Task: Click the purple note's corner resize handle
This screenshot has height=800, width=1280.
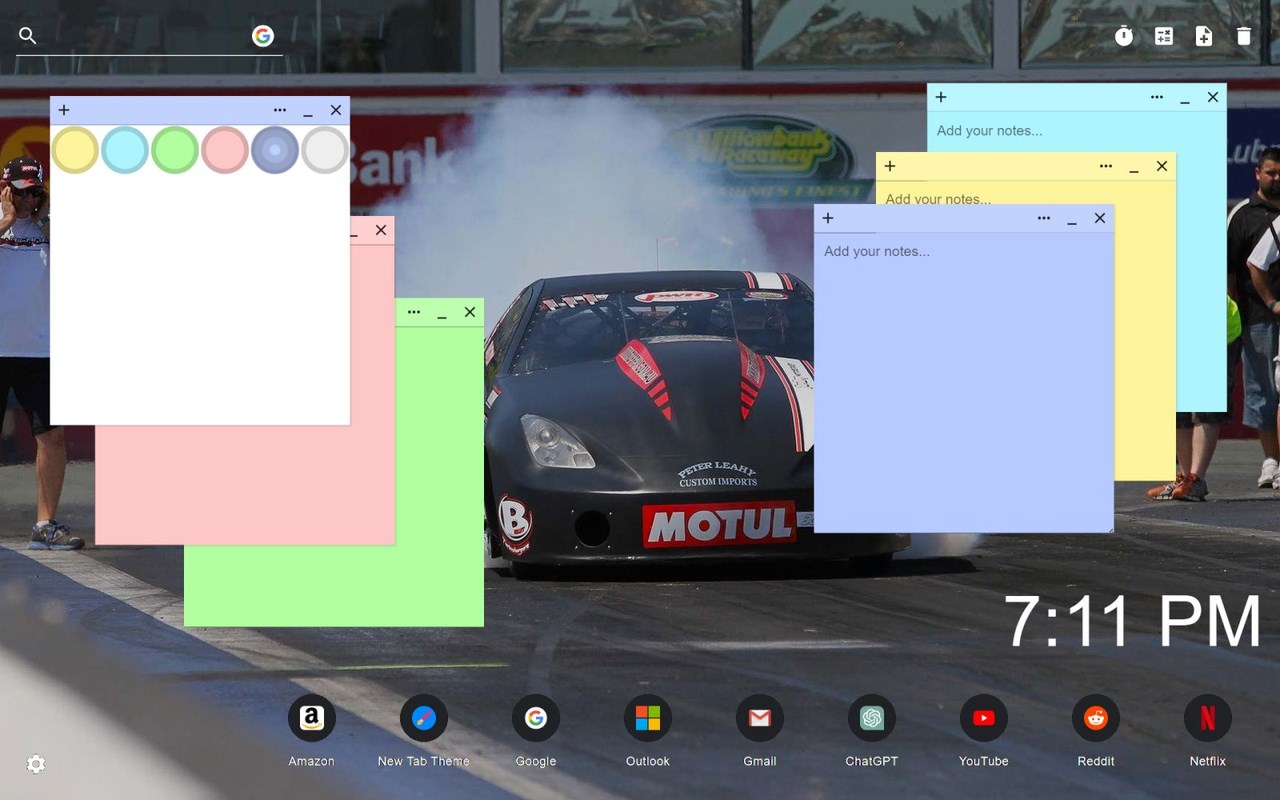Action: tap(1108, 527)
